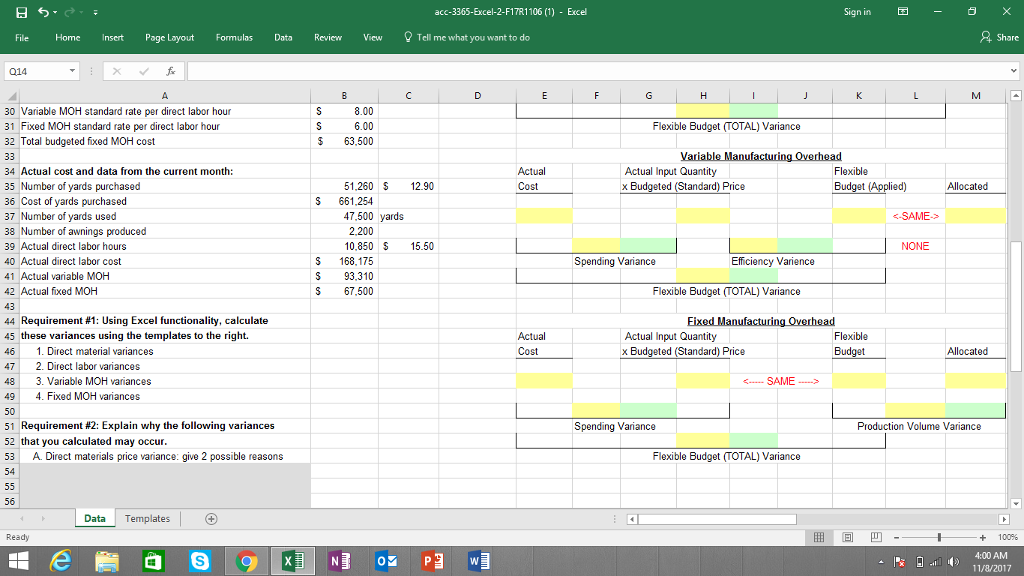
Task: Open PowerPoint from the taskbar
Action: (432, 560)
